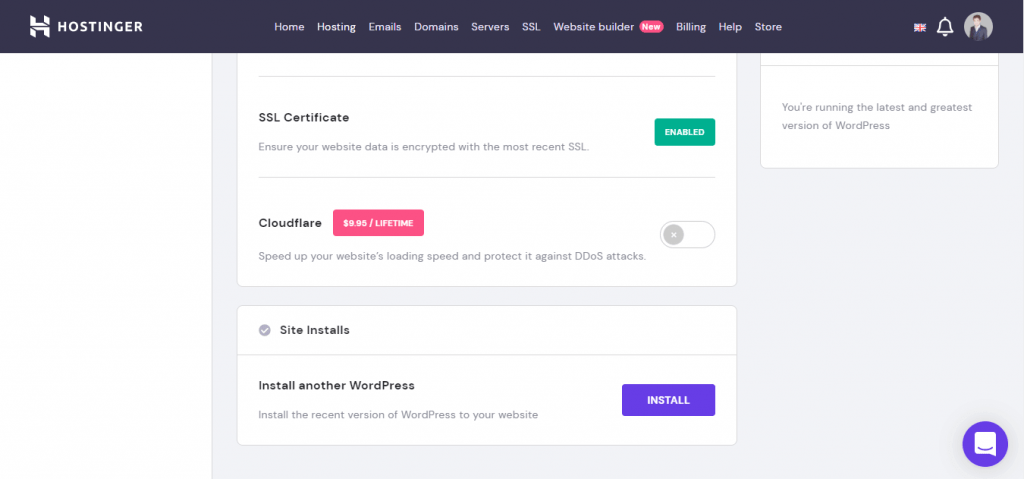Open the live chat bubble
This screenshot has width=1024, height=479.
click(x=985, y=444)
